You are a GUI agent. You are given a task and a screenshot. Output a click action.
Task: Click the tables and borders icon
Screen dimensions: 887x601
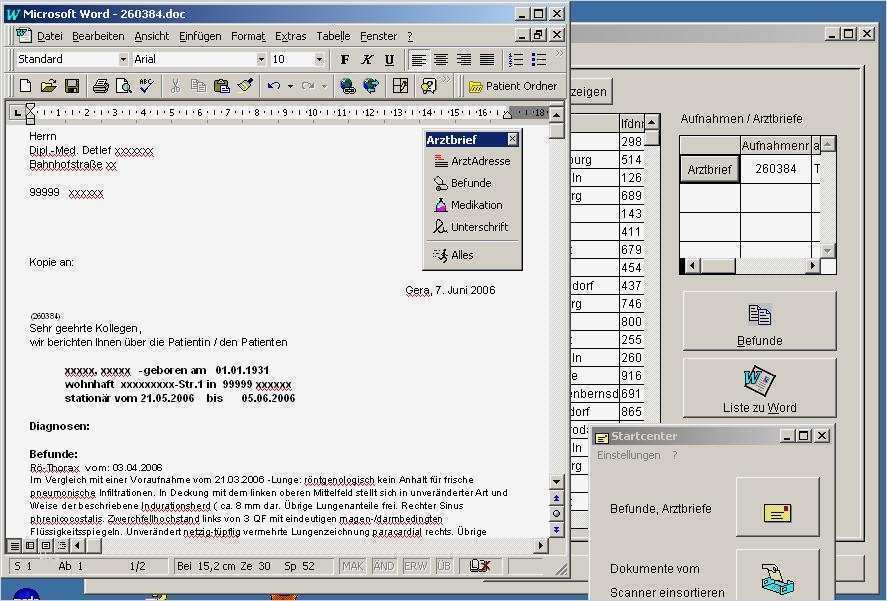pyautogui.click(x=400, y=86)
